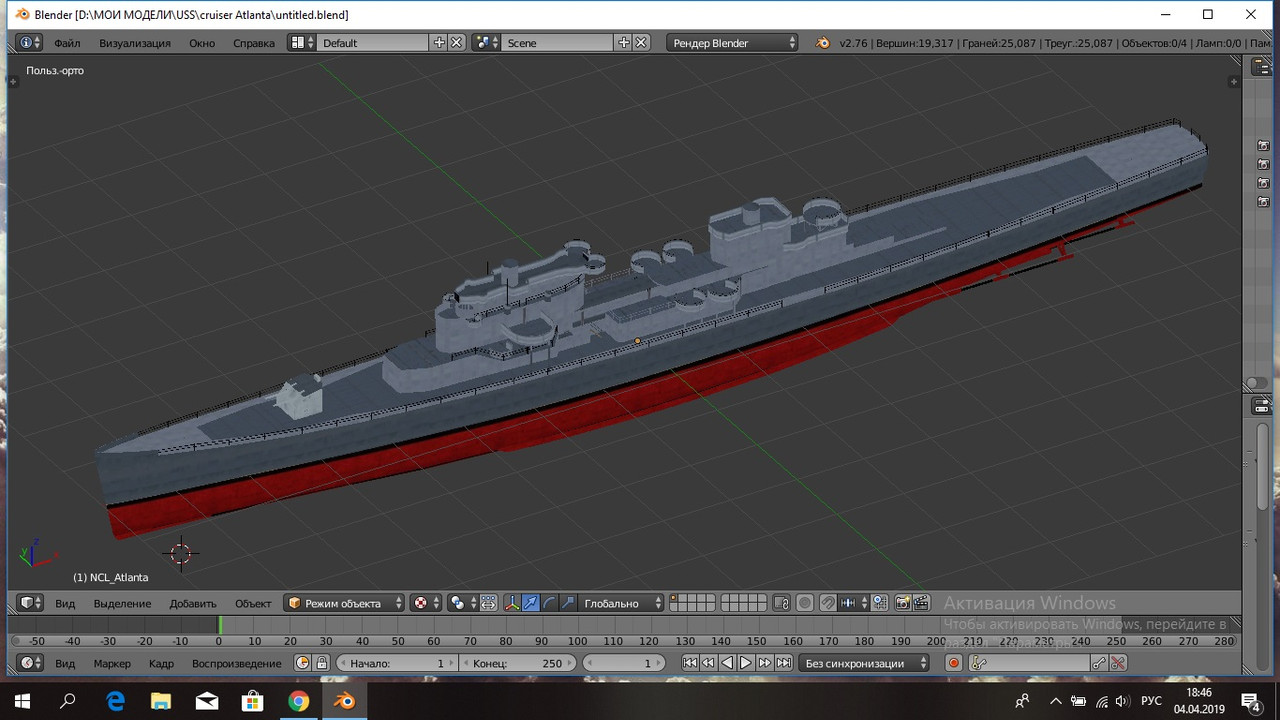Enable the rotate manipulator

pyautogui.click(x=550, y=603)
